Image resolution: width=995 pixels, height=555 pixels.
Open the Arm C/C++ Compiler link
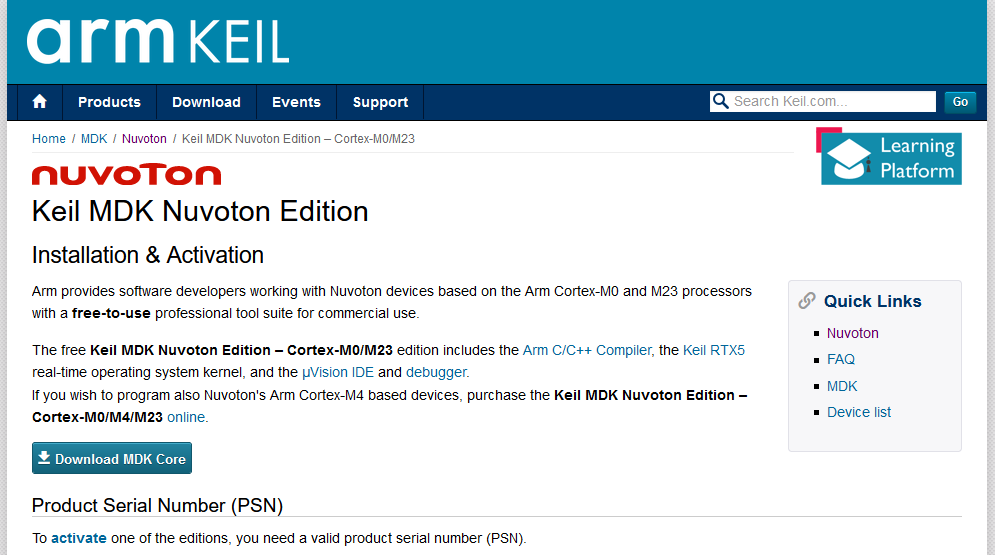[x=587, y=350]
